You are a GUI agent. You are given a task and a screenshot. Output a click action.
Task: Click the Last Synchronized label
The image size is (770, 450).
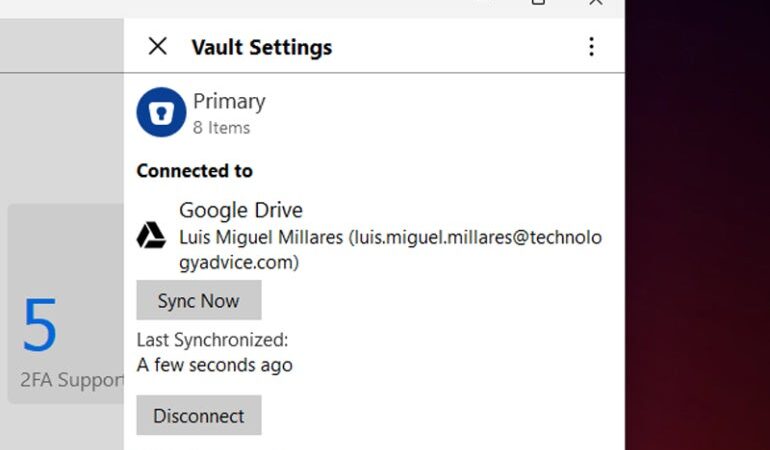[212, 340]
